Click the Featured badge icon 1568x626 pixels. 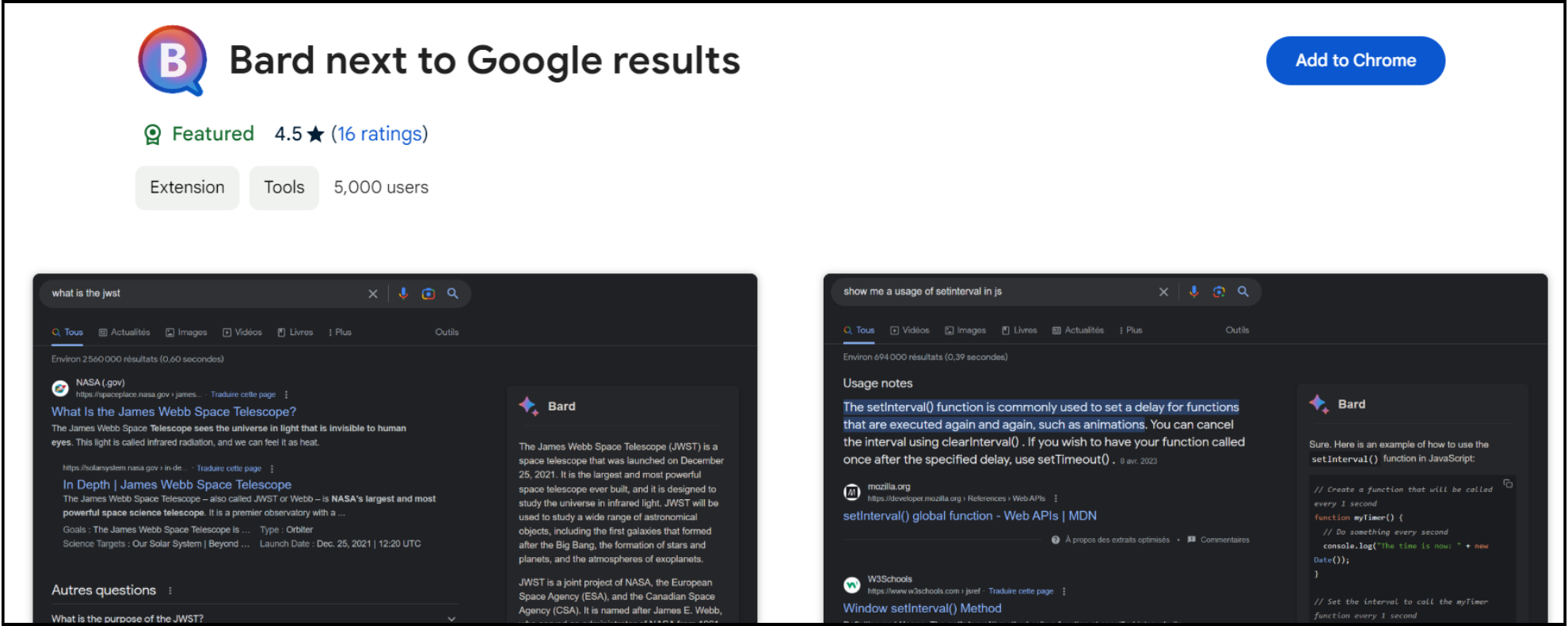[x=153, y=135]
